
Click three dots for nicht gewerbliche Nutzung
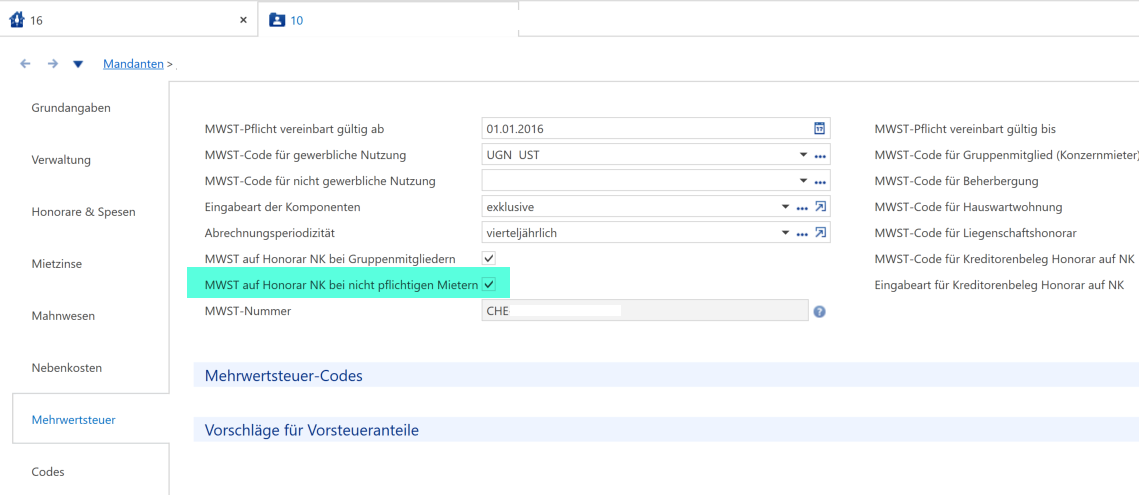pos(820,182)
